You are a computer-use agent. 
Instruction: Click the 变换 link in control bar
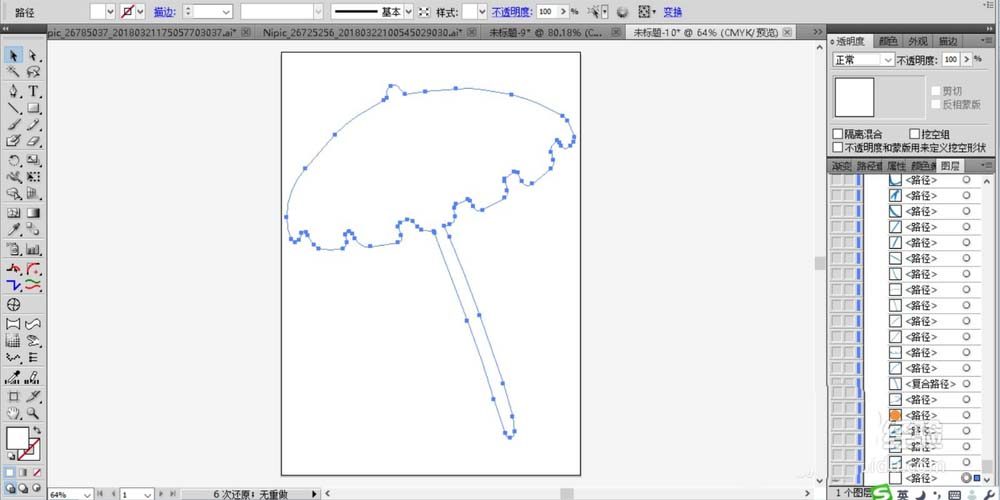pyautogui.click(x=673, y=12)
